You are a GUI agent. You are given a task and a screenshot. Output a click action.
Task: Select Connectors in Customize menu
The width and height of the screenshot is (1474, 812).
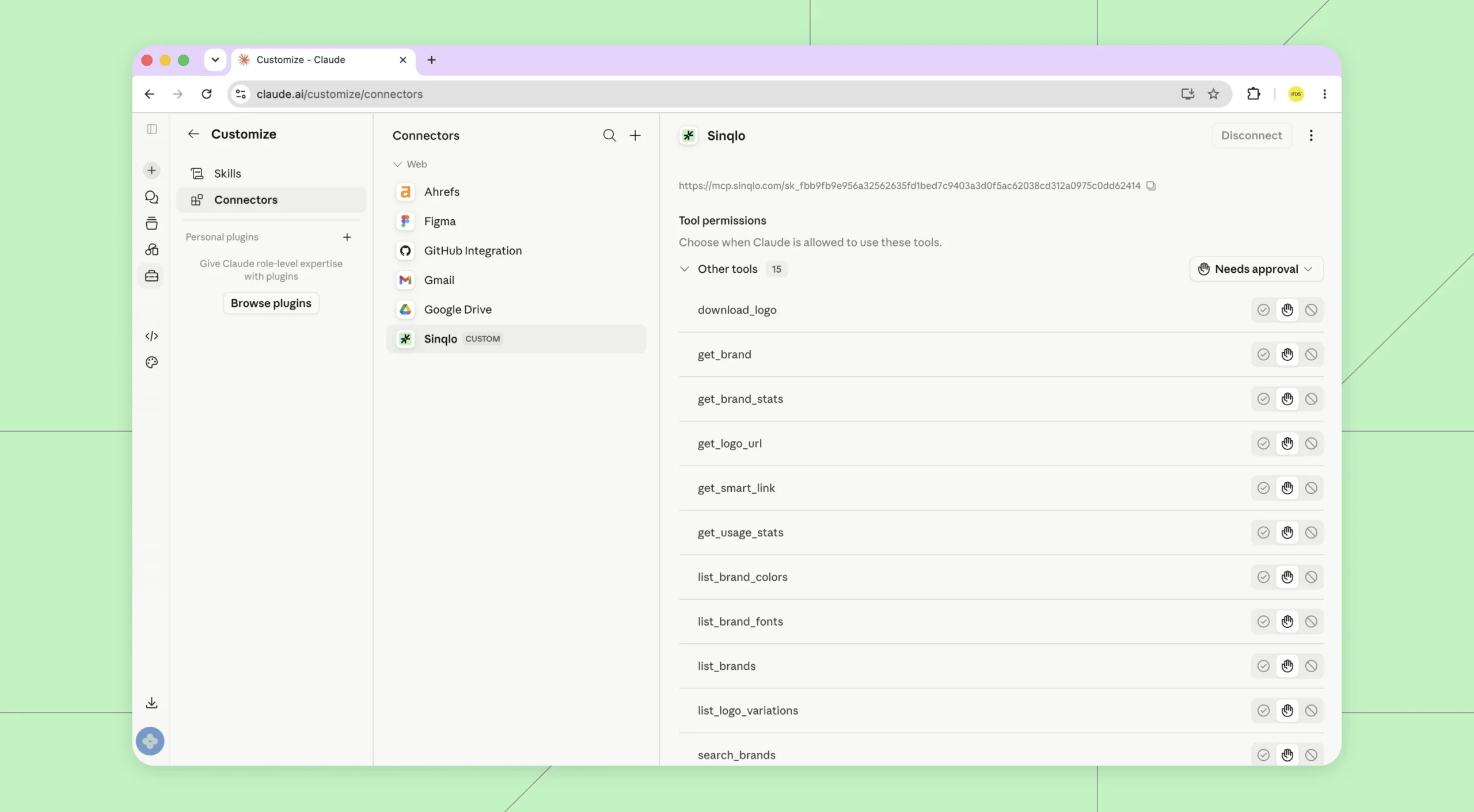coord(271,200)
